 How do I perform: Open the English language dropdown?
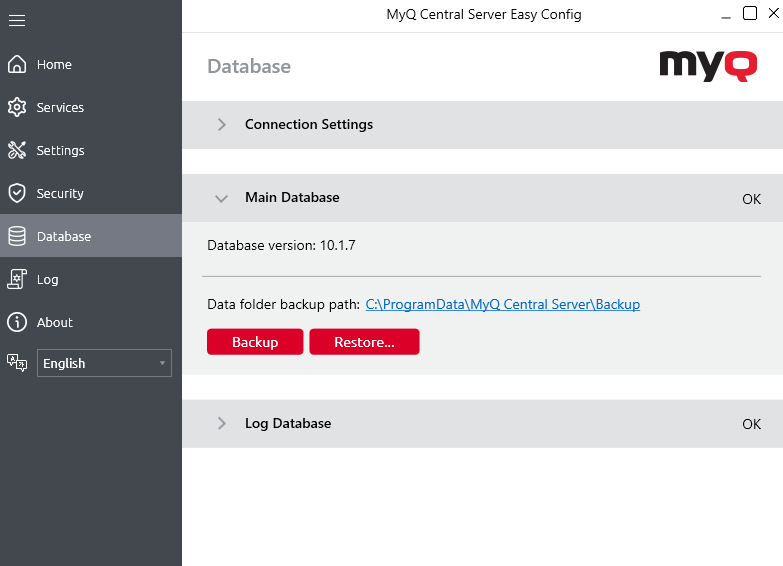tap(104, 363)
